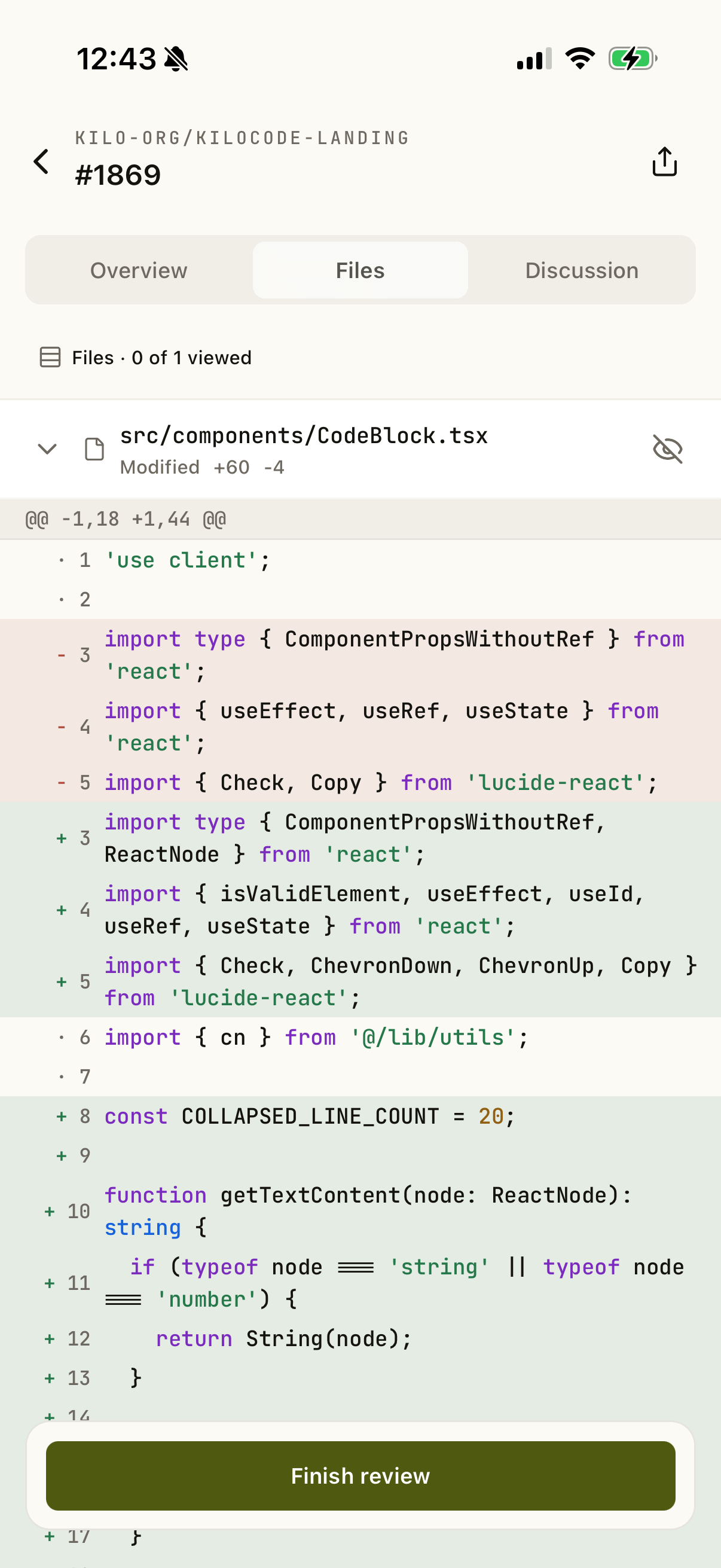The height and width of the screenshot is (1568, 721).
Task: Toggle viewed eye icon for CodeBlock.tsx
Action: 667,449
